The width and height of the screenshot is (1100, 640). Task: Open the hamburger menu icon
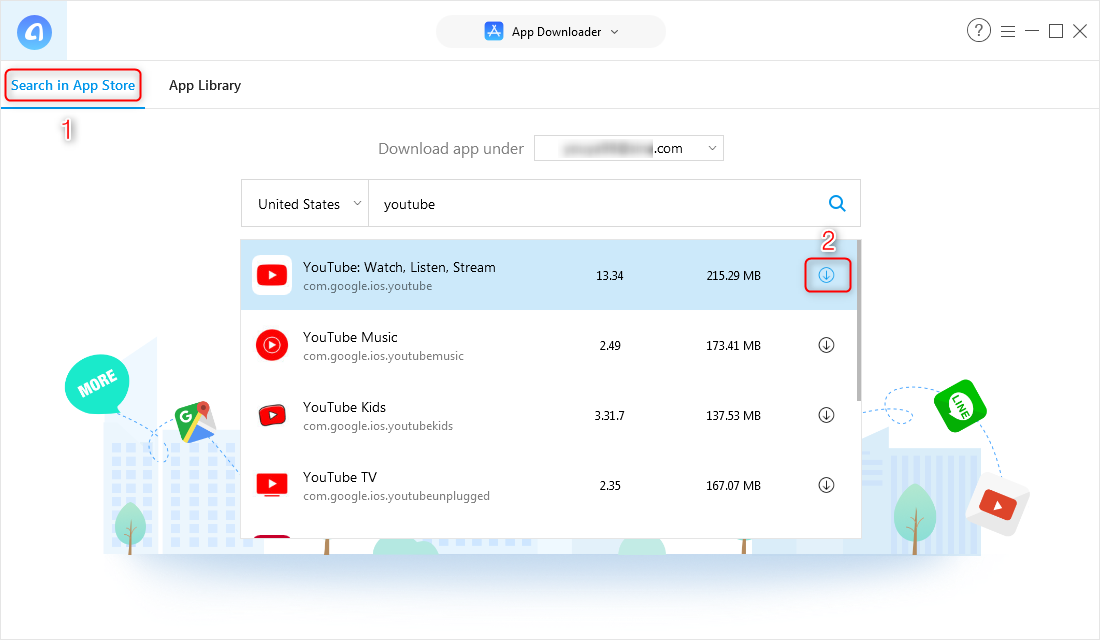tap(1008, 30)
